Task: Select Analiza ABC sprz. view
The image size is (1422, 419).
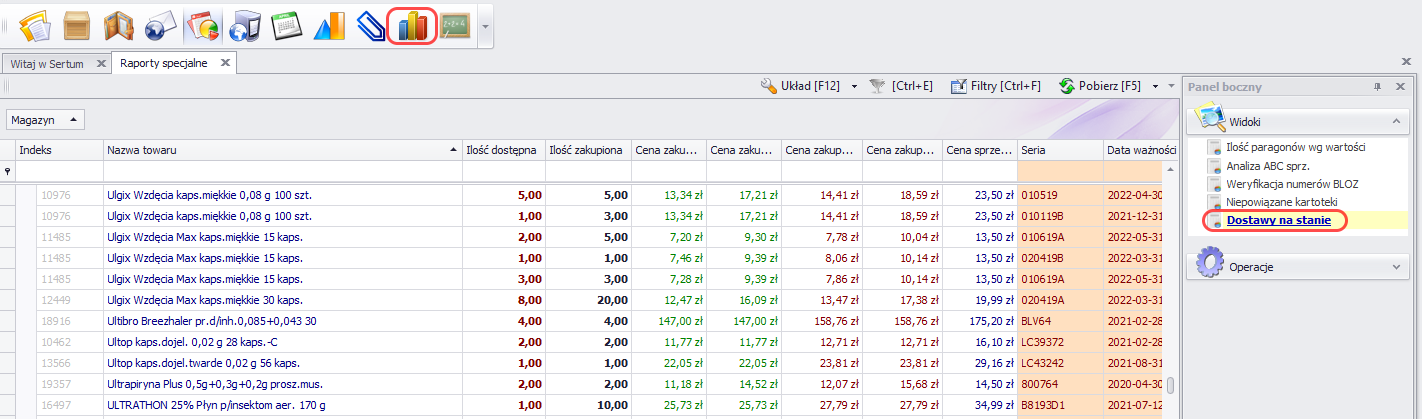Action: pyautogui.click(x=1267, y=166)
